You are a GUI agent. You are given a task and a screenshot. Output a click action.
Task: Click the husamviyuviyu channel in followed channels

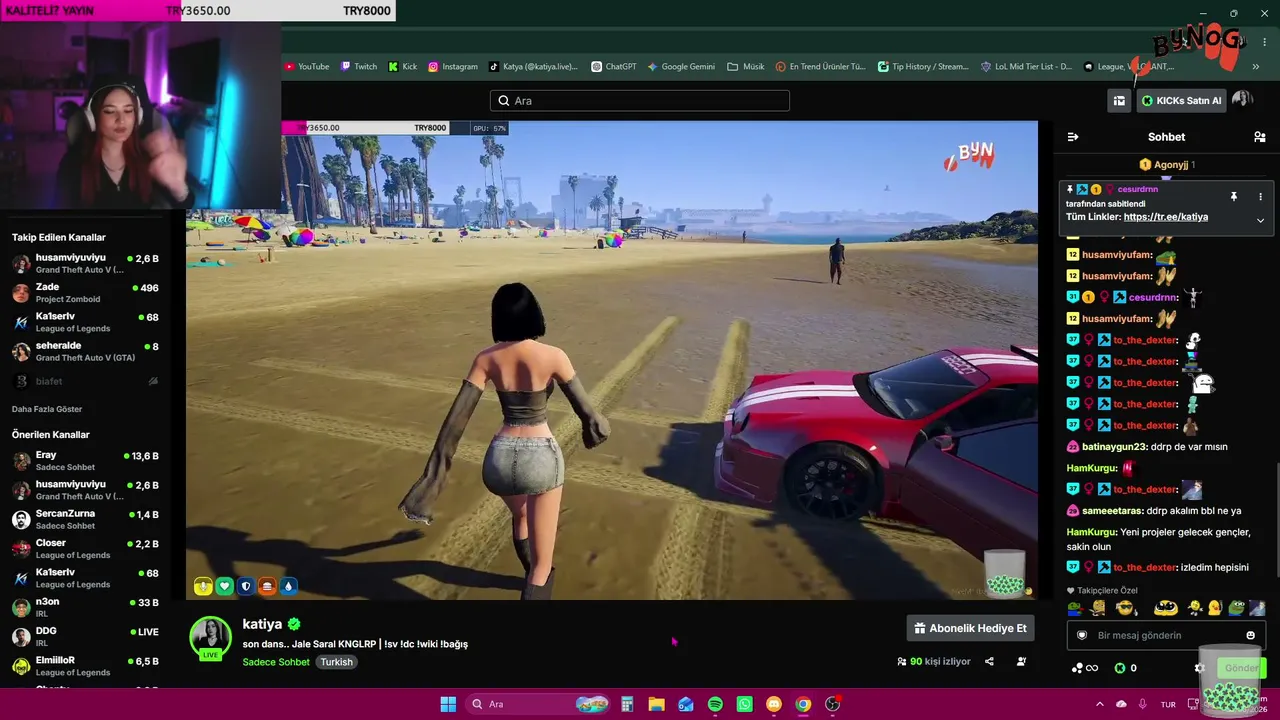click(85, 264)
